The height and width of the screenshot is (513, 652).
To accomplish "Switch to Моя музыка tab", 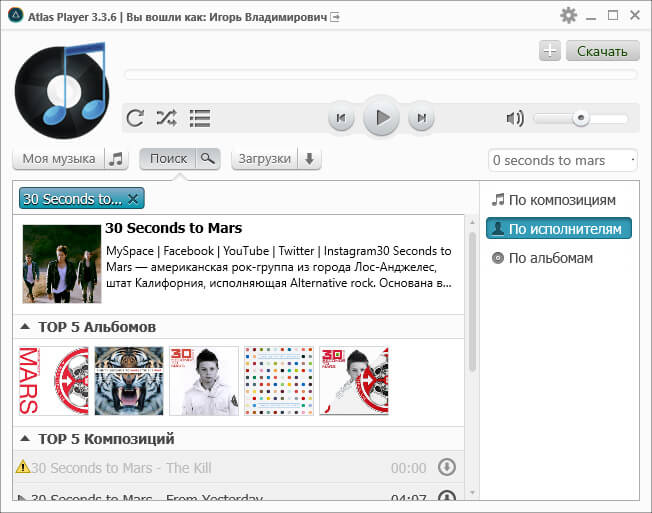I will (x=59, y=159).
